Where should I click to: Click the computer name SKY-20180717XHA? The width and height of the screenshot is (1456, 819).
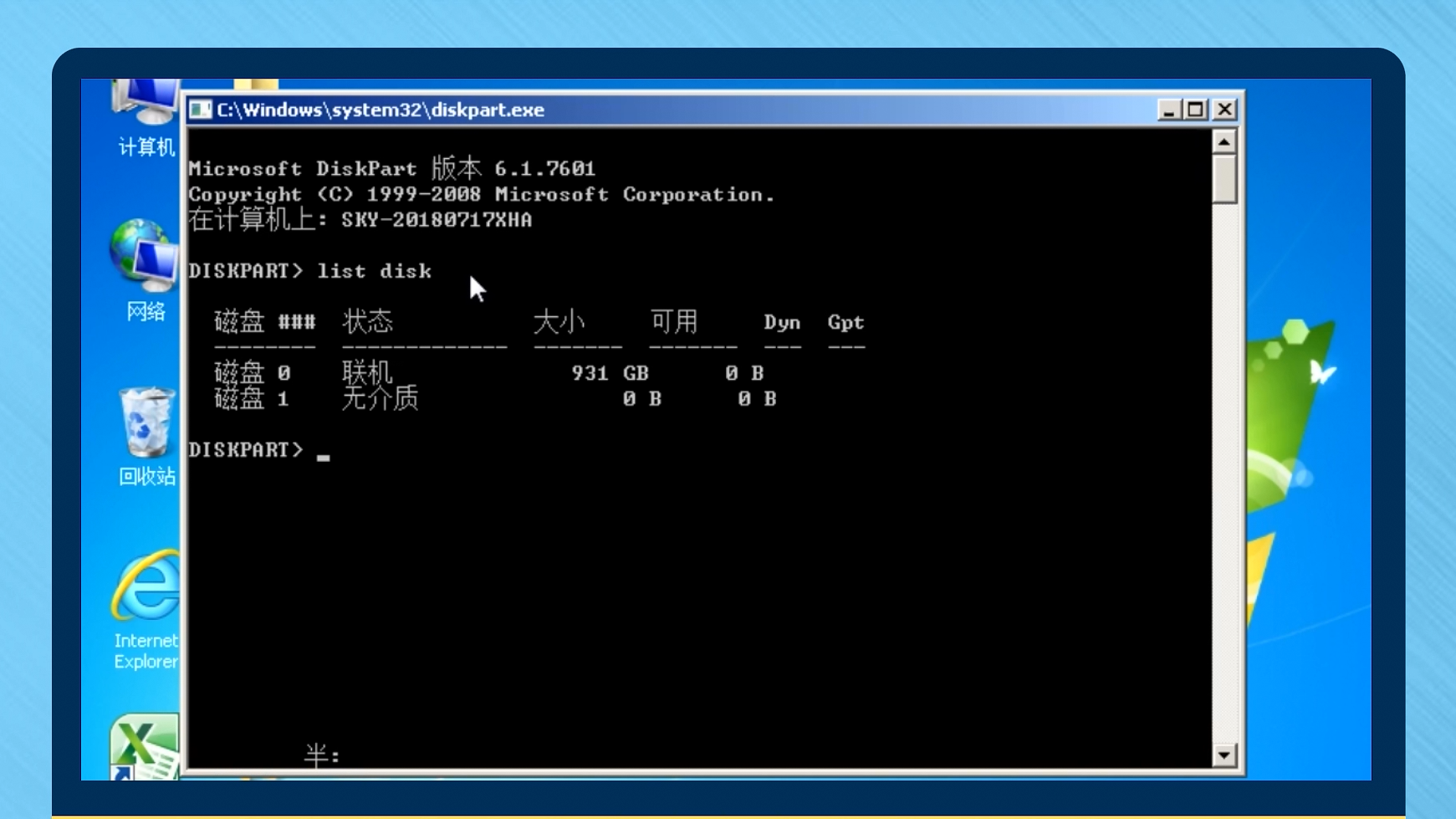pos(437,220)
